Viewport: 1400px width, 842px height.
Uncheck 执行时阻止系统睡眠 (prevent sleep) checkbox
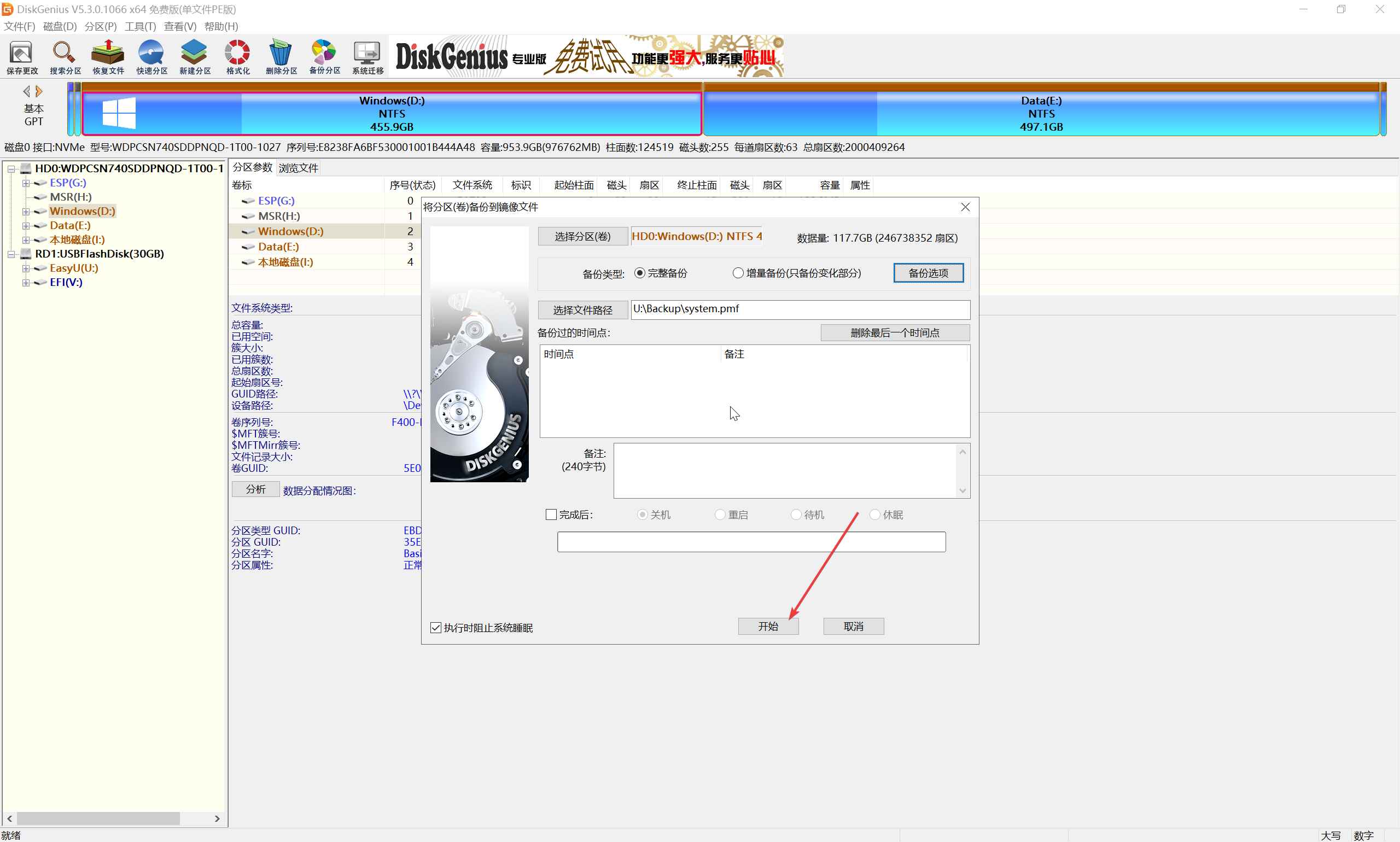[436, 628]
